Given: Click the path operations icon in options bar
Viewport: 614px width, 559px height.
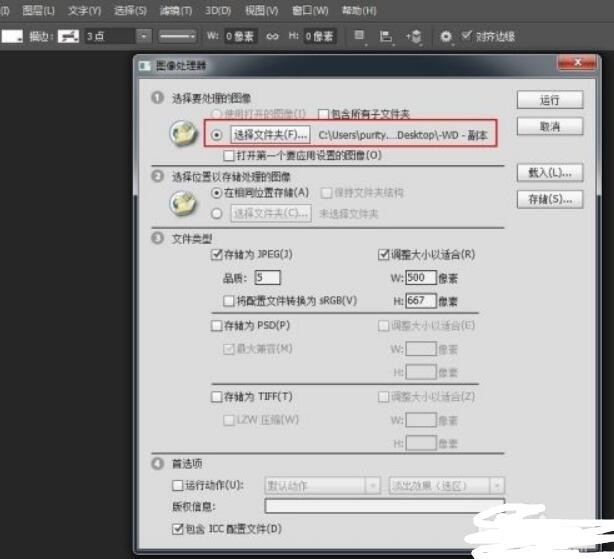Looking at the screenshot, I should (x=359, y=36).
